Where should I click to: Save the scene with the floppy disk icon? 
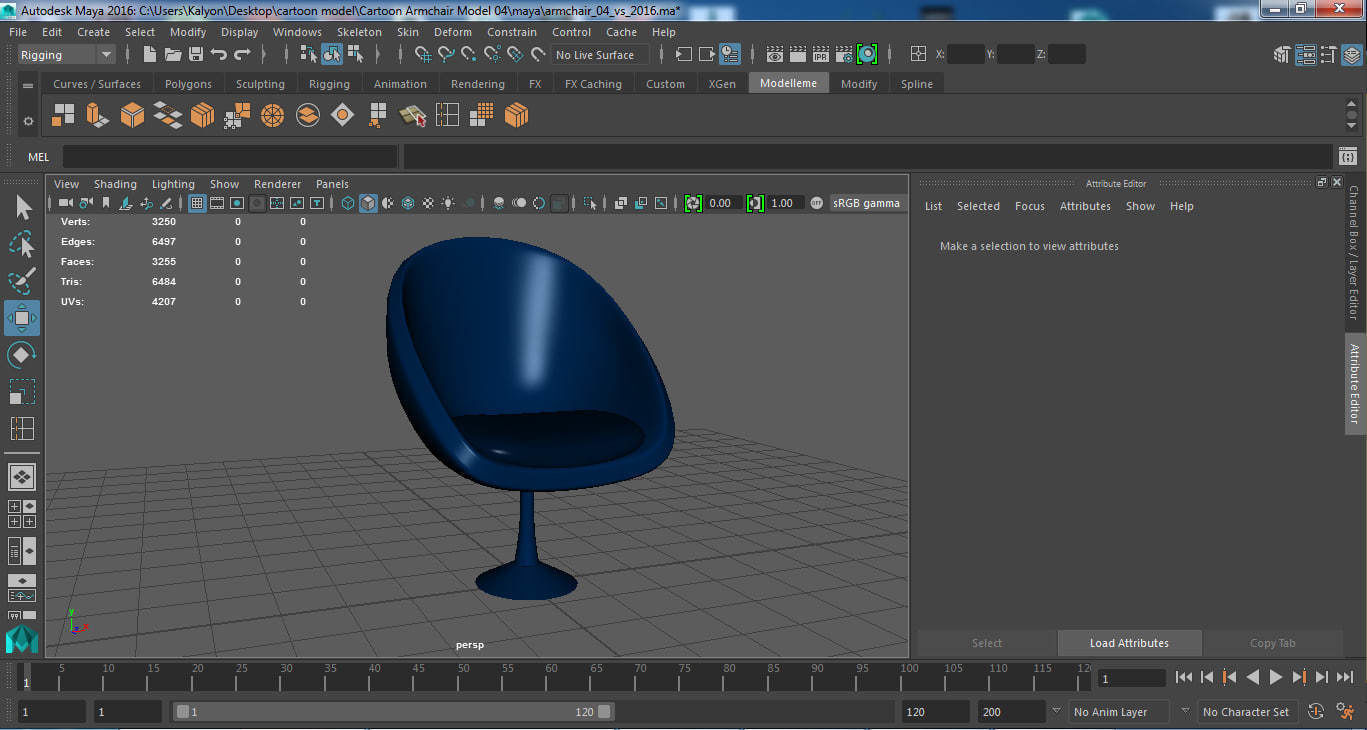(196, 54)
